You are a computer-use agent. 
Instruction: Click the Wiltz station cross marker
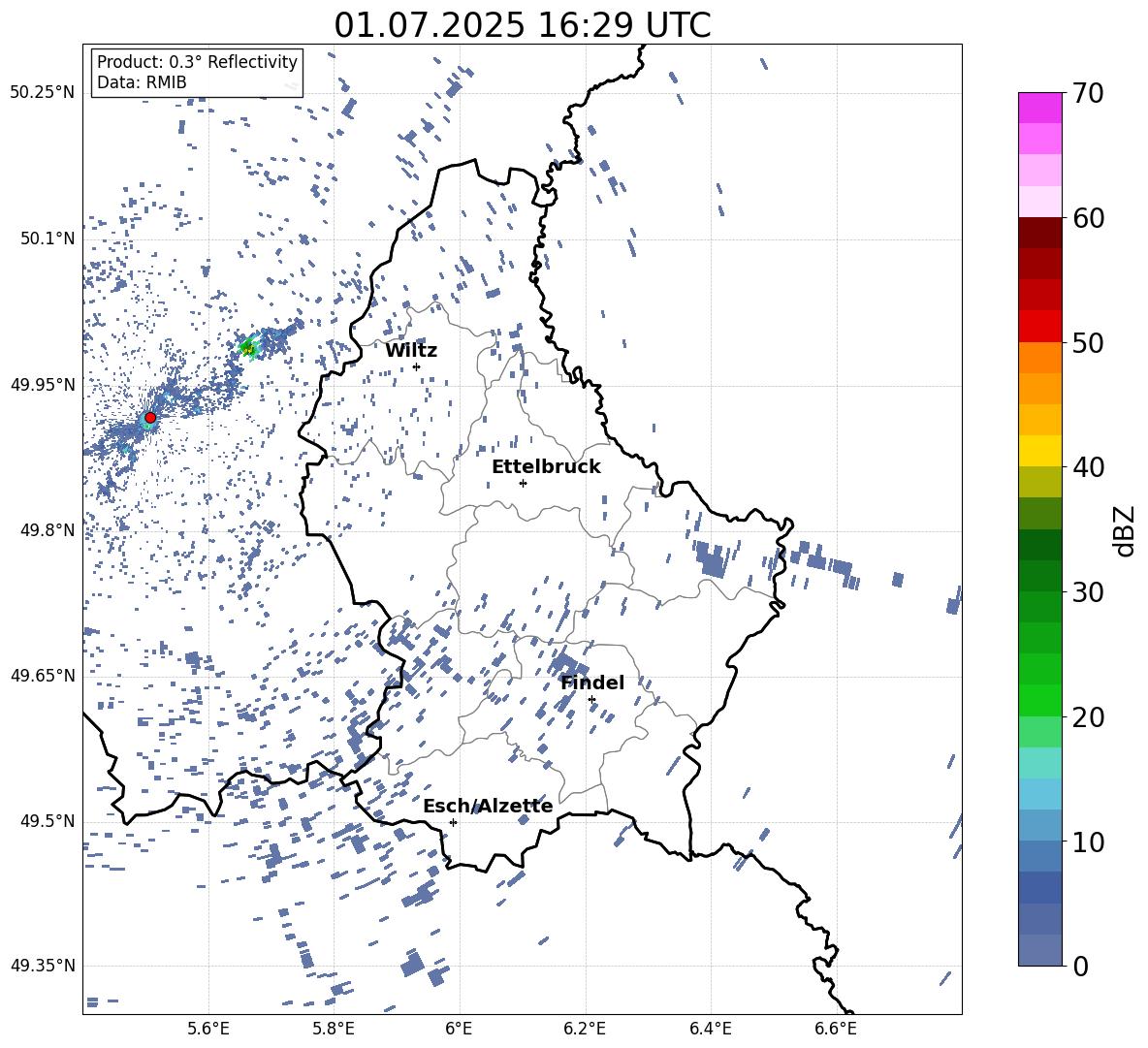pos(417,366)
